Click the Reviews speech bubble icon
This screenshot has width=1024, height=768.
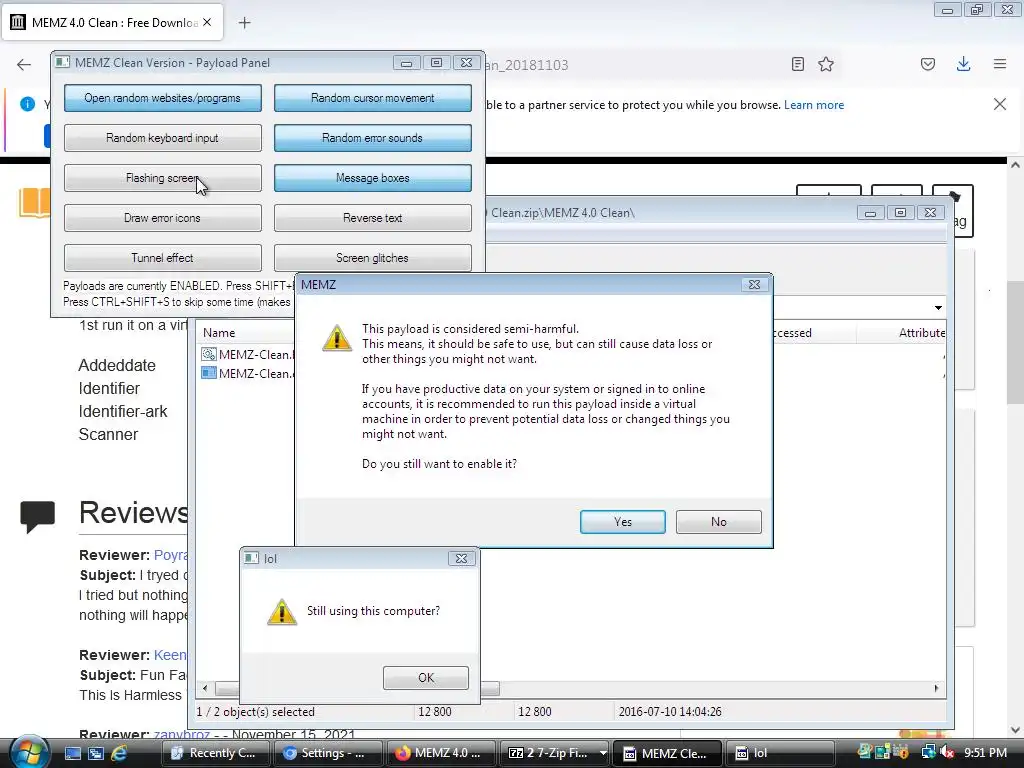pos(37,517)
